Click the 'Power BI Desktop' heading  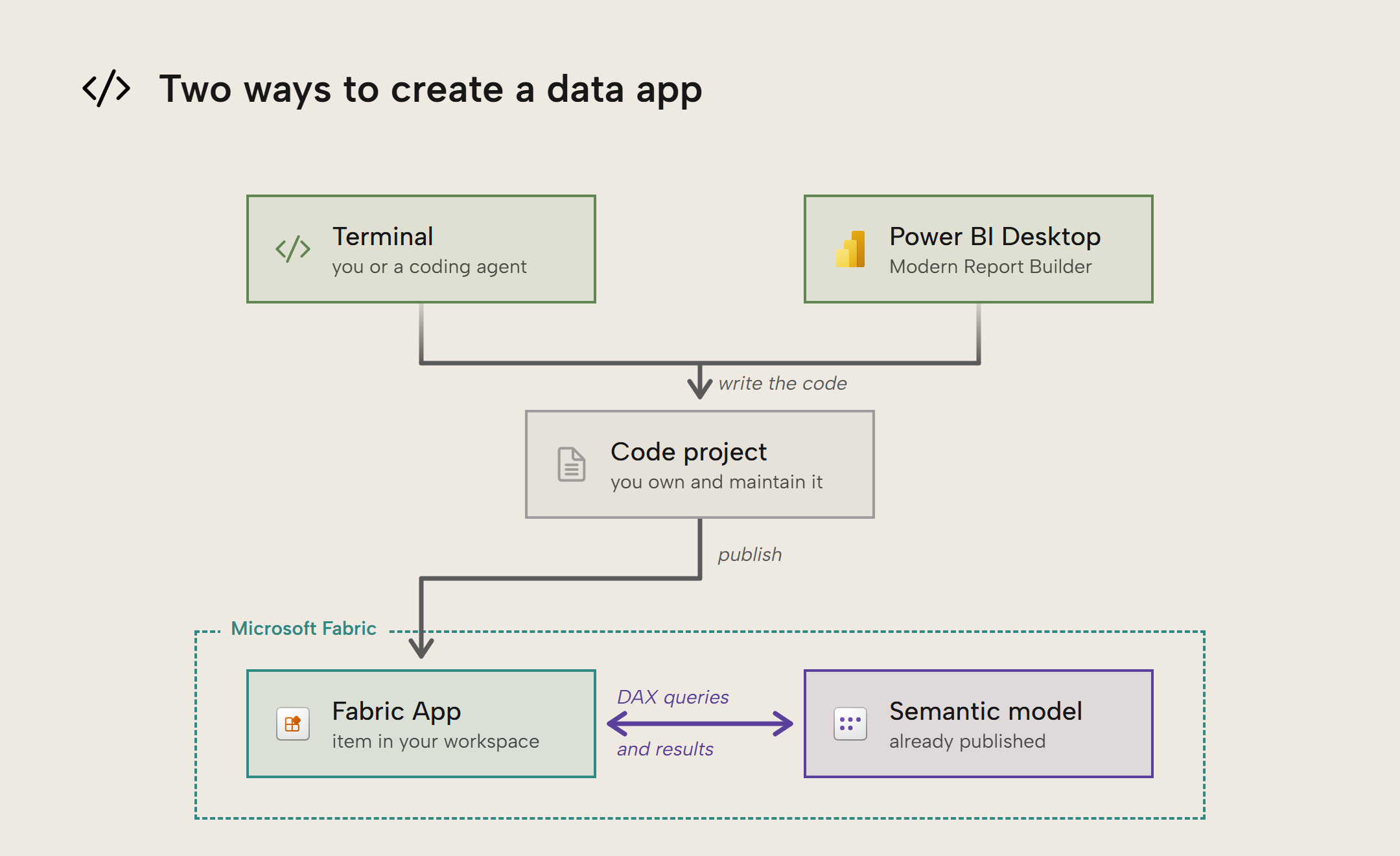coord(995,237)
